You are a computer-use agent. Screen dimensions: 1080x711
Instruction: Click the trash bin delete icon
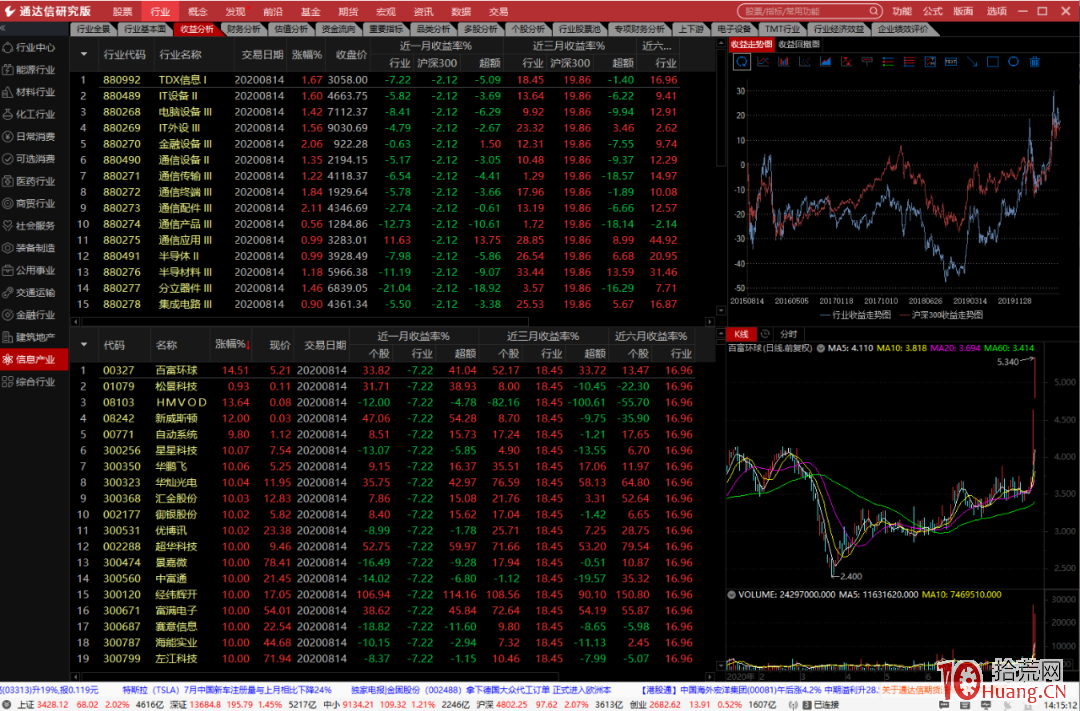(x=1034, y=62)
